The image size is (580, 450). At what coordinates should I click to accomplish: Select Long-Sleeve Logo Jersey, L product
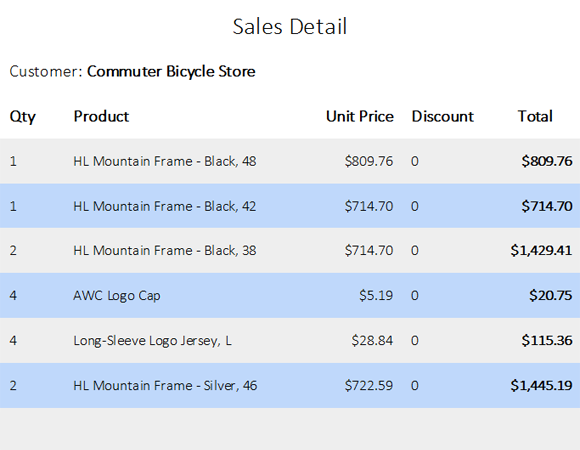152,341
